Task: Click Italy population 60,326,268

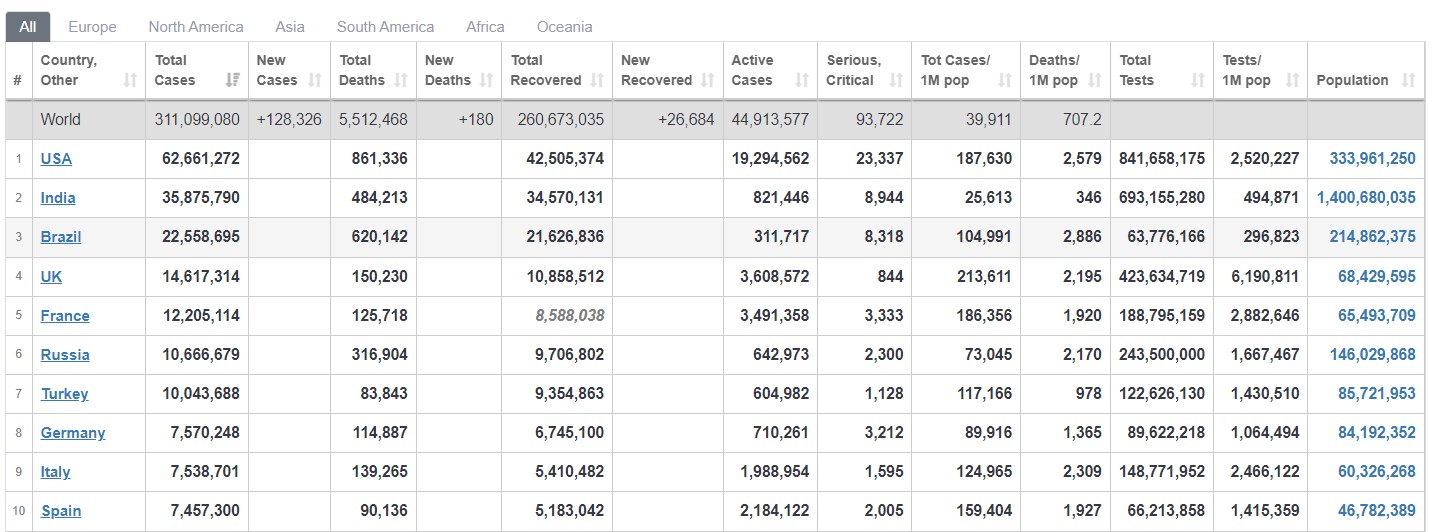Action: (1377, 471)
